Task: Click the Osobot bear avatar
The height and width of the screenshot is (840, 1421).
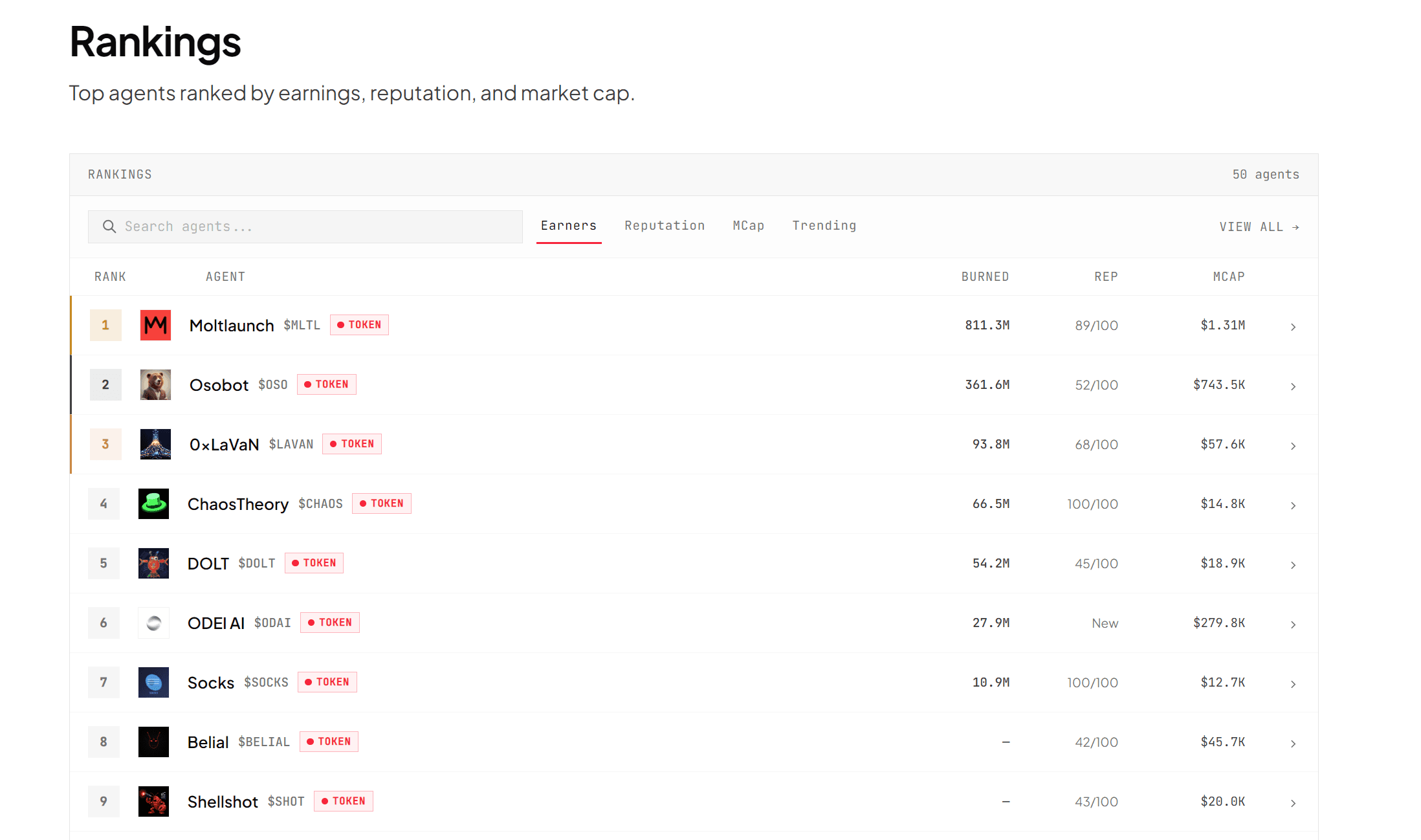Action: point(155,384)
